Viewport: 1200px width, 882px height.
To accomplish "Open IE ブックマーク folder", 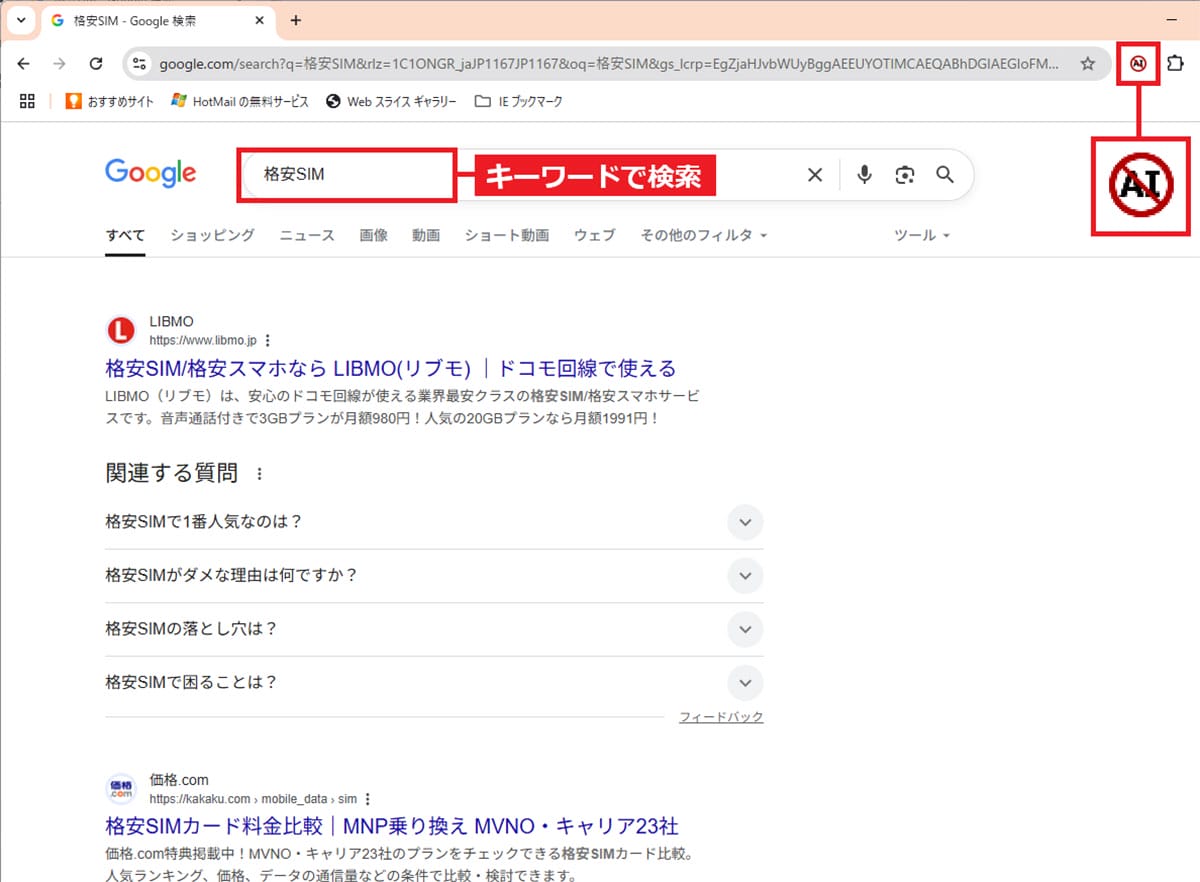I will point(518,101).
